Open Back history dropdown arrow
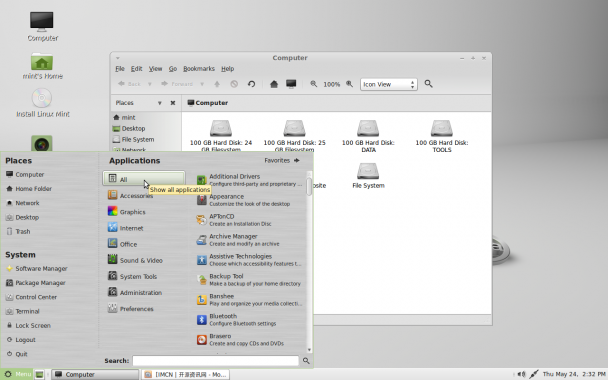608x380 pixels. coord(149,84)
